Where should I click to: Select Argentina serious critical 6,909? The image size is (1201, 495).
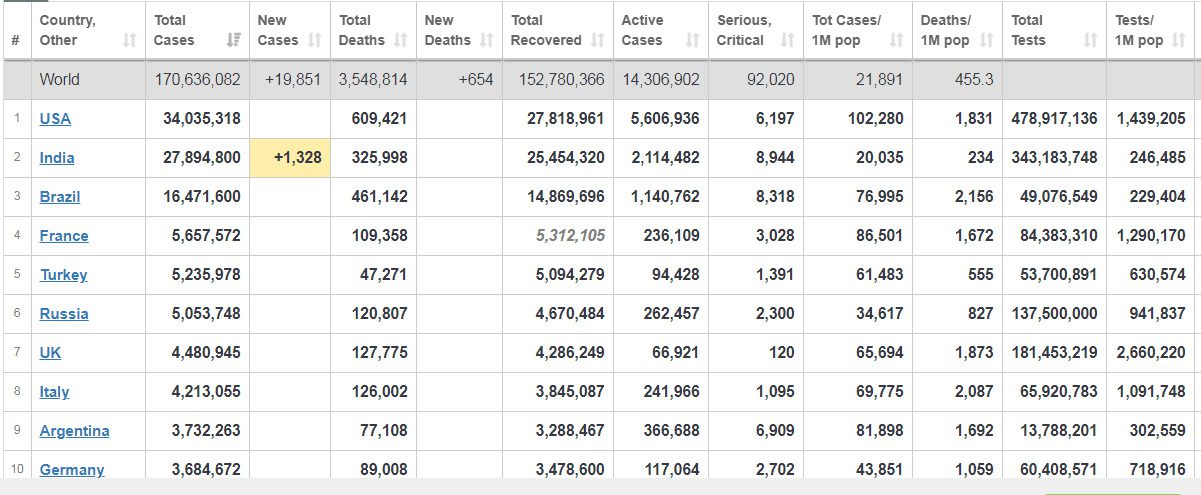pyautogui.click(x=775, y=430)
